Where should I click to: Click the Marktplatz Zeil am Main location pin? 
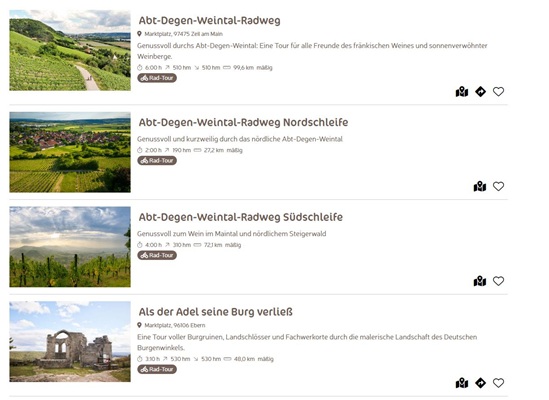pos(139,34)
